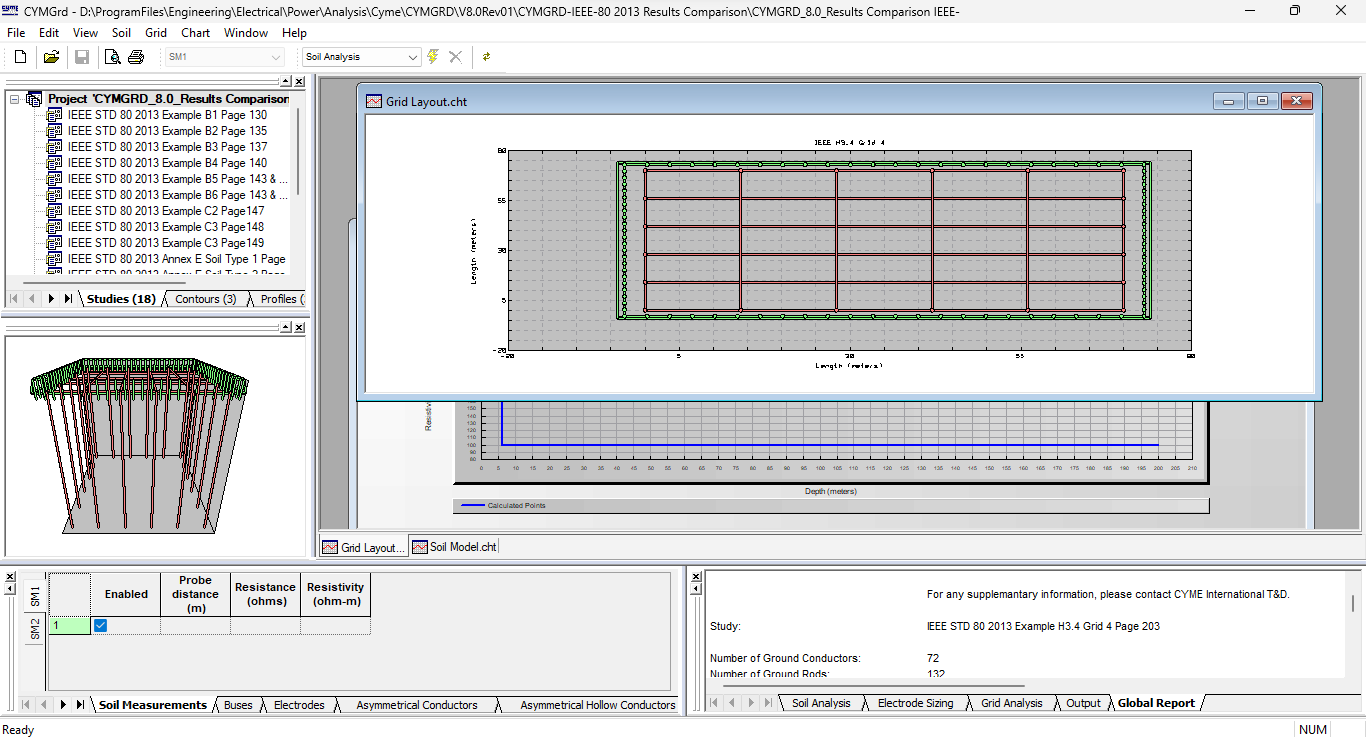
Task: Open the Soil menu
Action: 121,32
